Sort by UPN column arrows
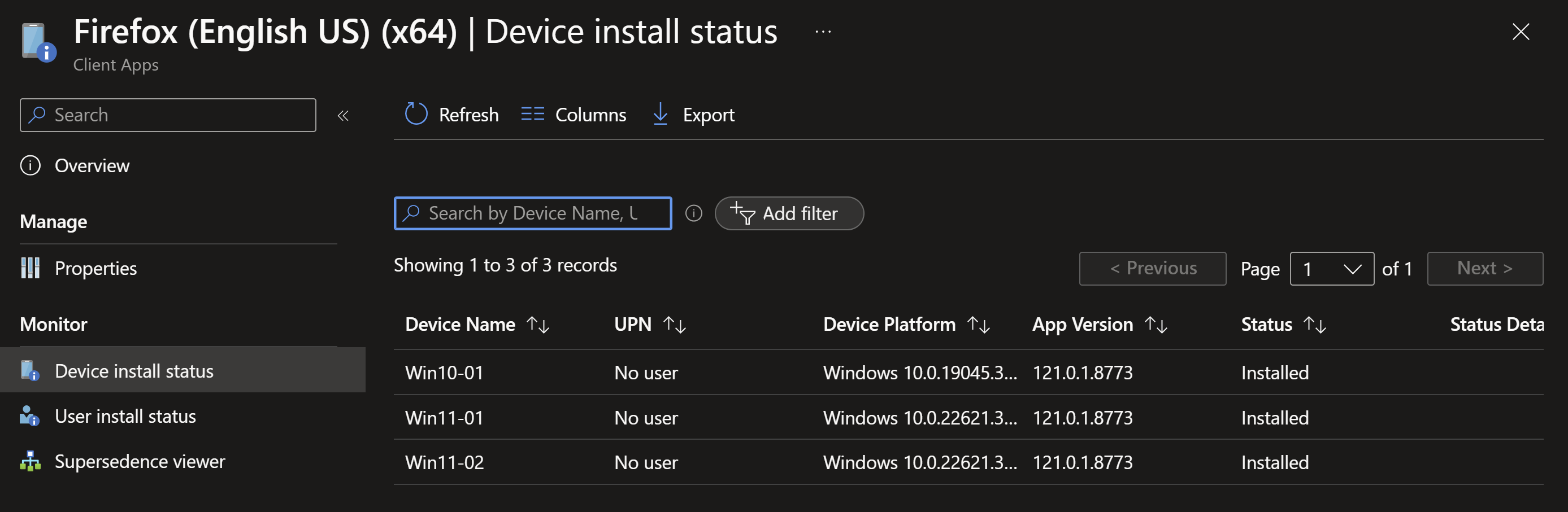1568x512 pixels. (675, 324)
